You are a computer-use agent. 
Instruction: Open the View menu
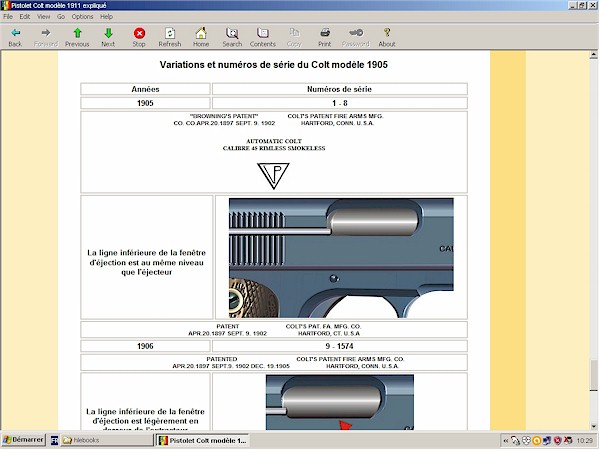tap(43, 16)
